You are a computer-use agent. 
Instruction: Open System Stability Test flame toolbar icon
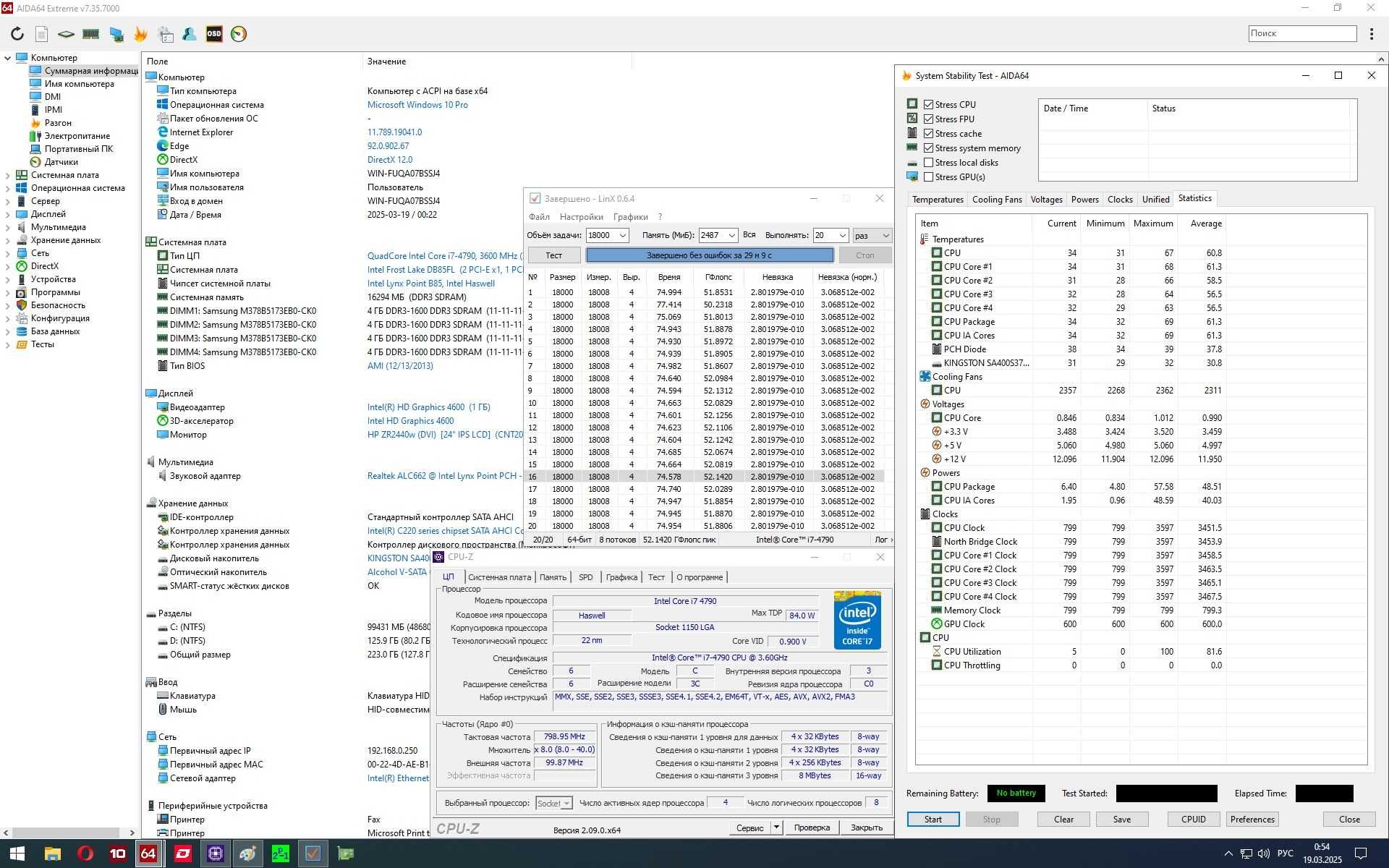click(140, 34)
